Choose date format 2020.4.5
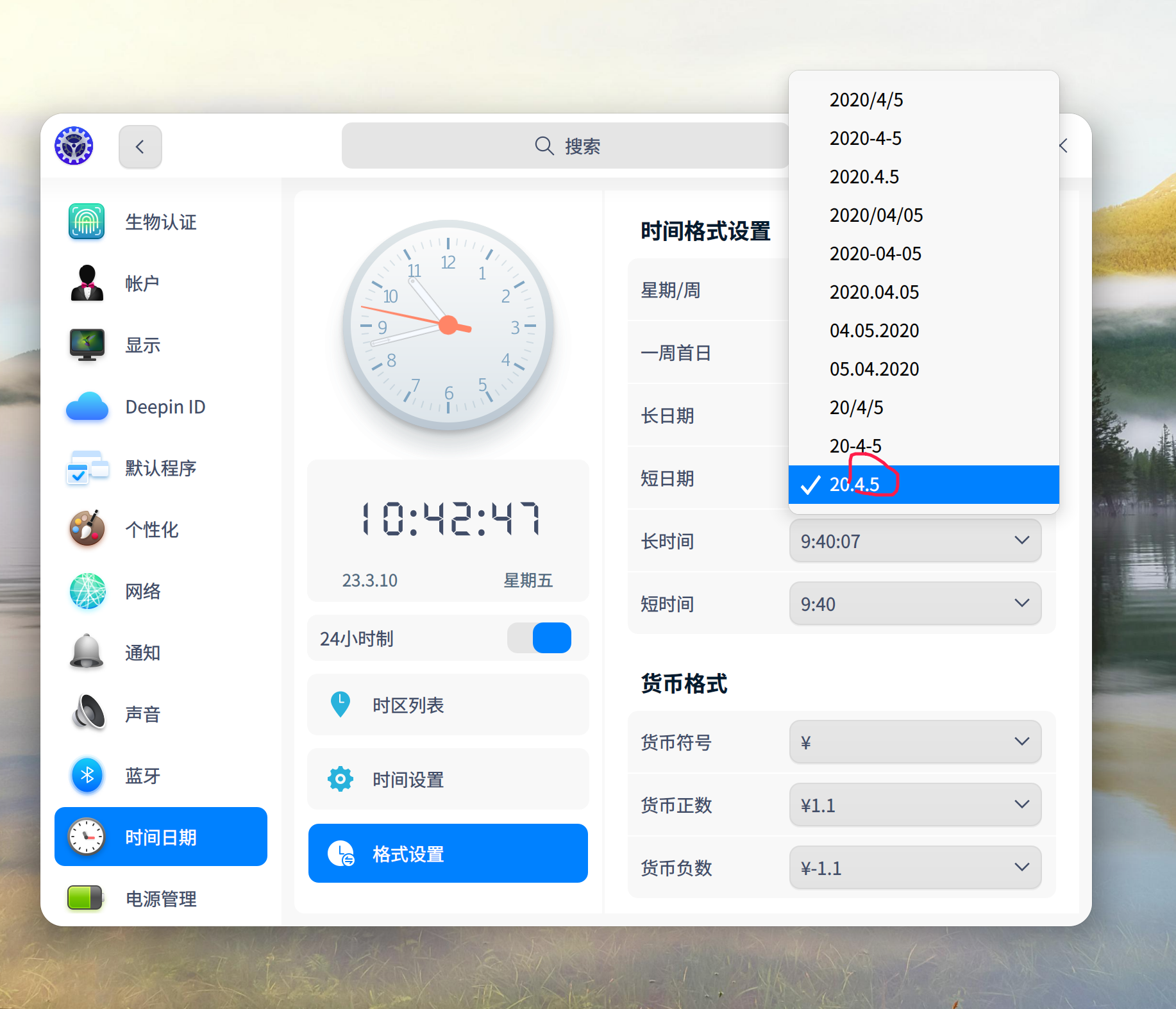Viewport: 1176px width, 1009px height. 923,177
